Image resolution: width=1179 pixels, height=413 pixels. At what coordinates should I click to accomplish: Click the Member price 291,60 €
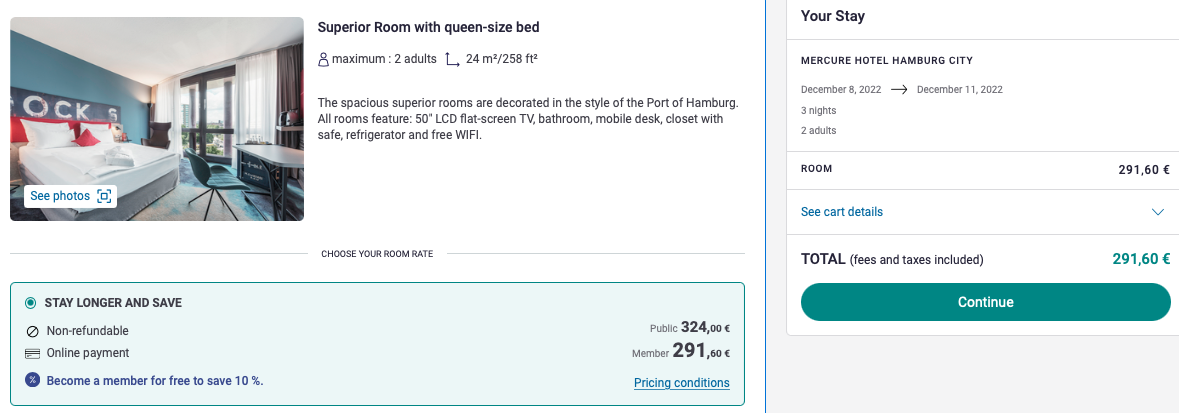point(681,351)
